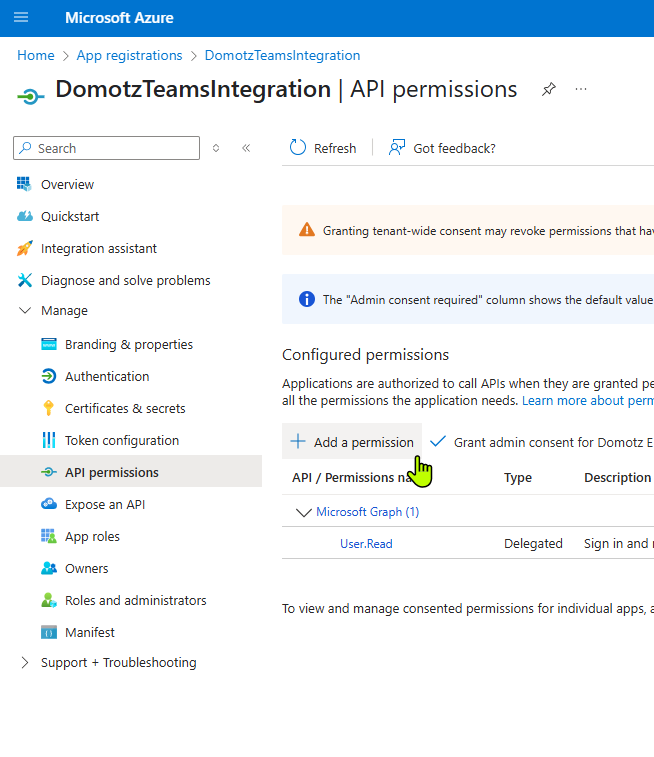
Task: Open the Authentication menu item
Action: [107, 377]
